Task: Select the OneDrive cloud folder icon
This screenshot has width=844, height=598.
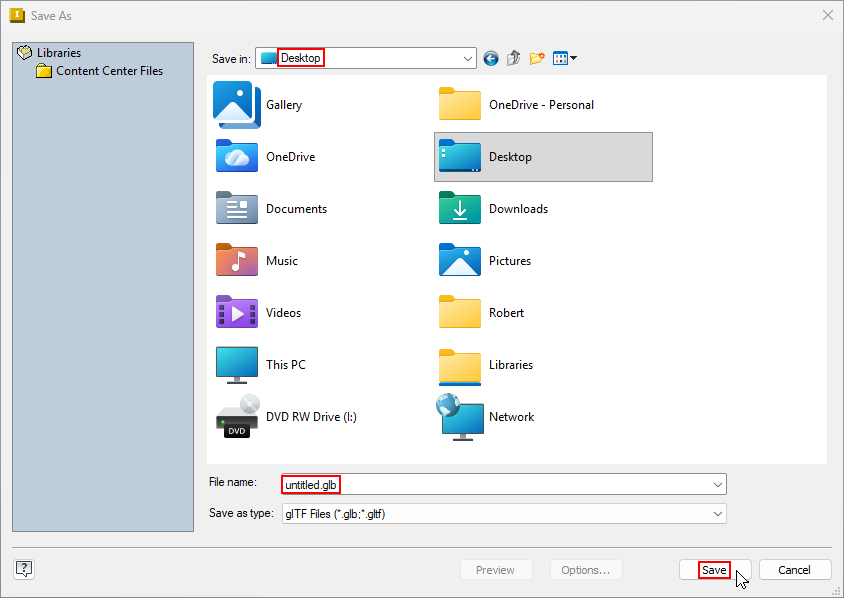Action: pos(238,157)
